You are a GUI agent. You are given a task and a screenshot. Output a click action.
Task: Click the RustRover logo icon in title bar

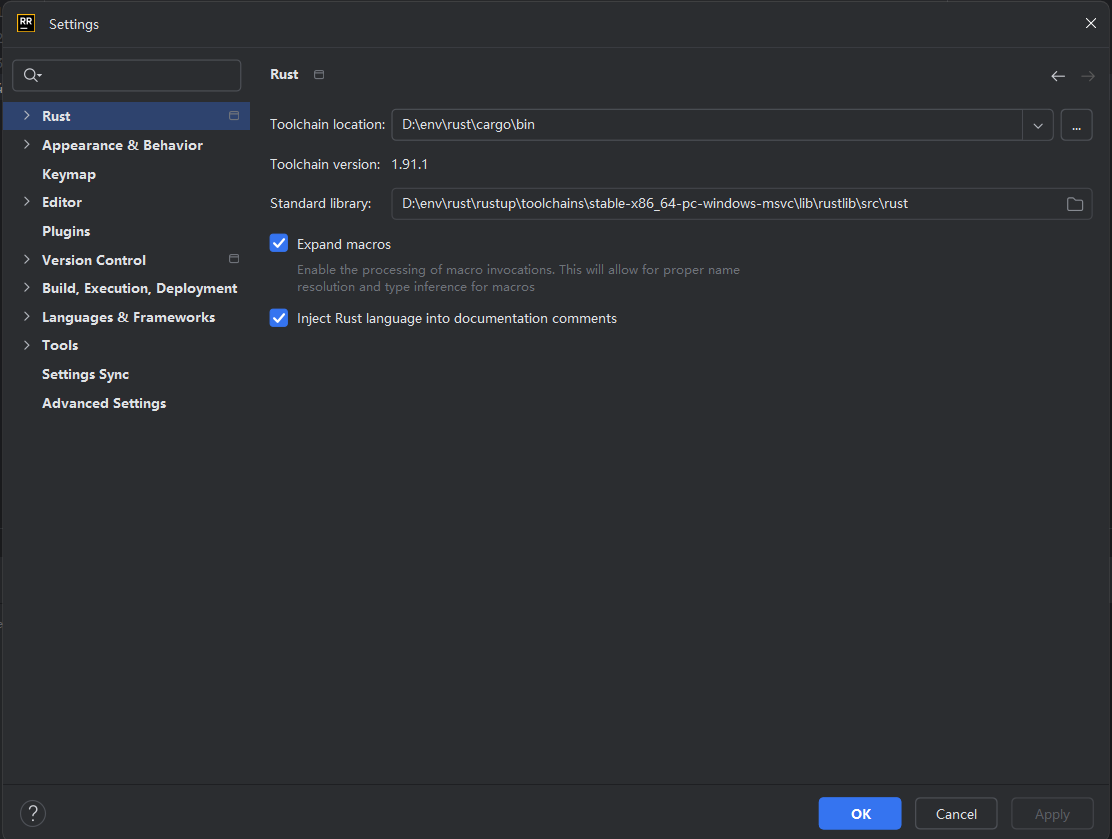tap(26, 23)
